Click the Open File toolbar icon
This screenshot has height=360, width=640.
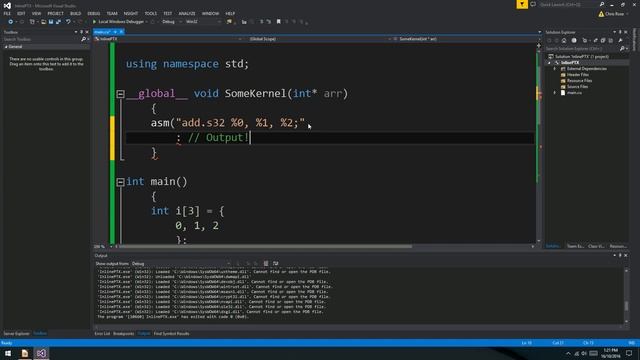pos(43,22)
